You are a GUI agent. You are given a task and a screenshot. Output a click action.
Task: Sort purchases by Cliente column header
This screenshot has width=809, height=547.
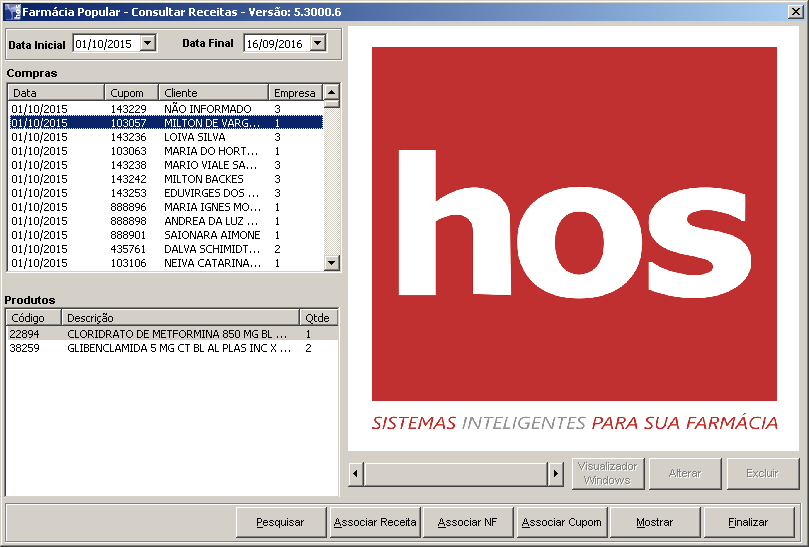[212, 93]
